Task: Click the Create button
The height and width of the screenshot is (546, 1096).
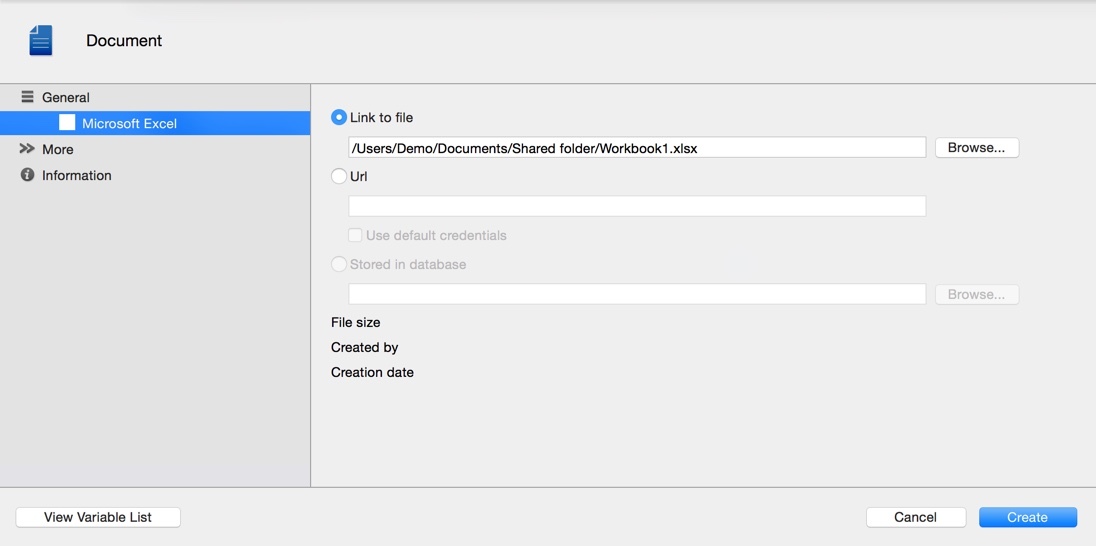Action: (1028, 517)
